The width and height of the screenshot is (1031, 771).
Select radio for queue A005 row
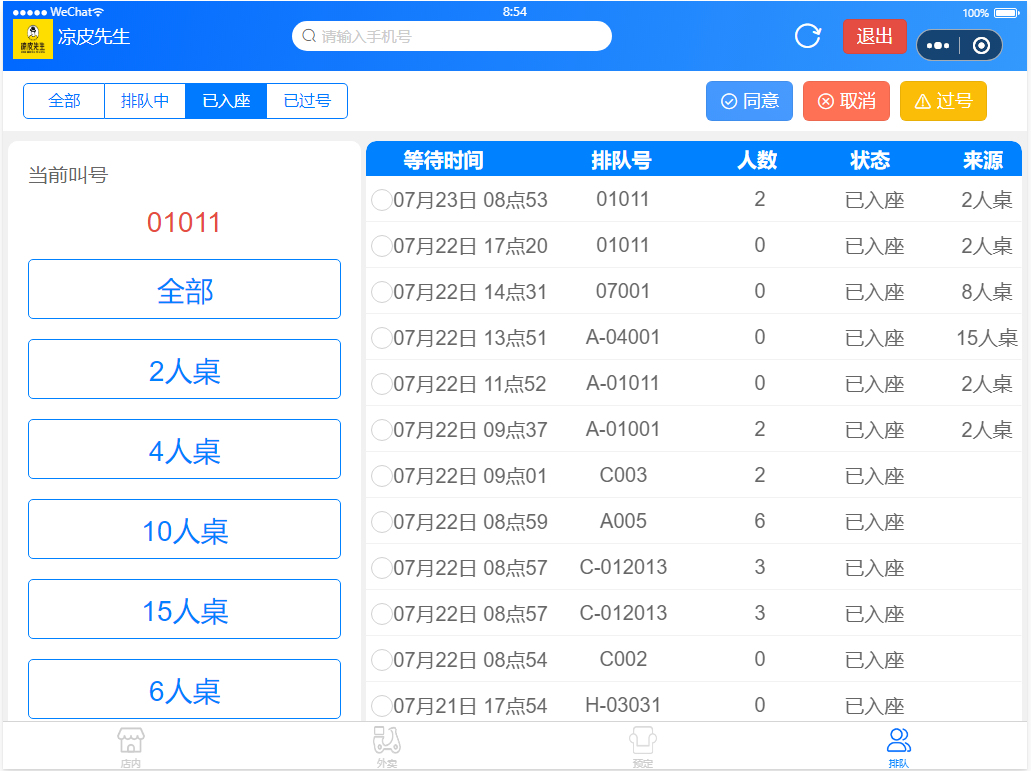pos(382,522)
